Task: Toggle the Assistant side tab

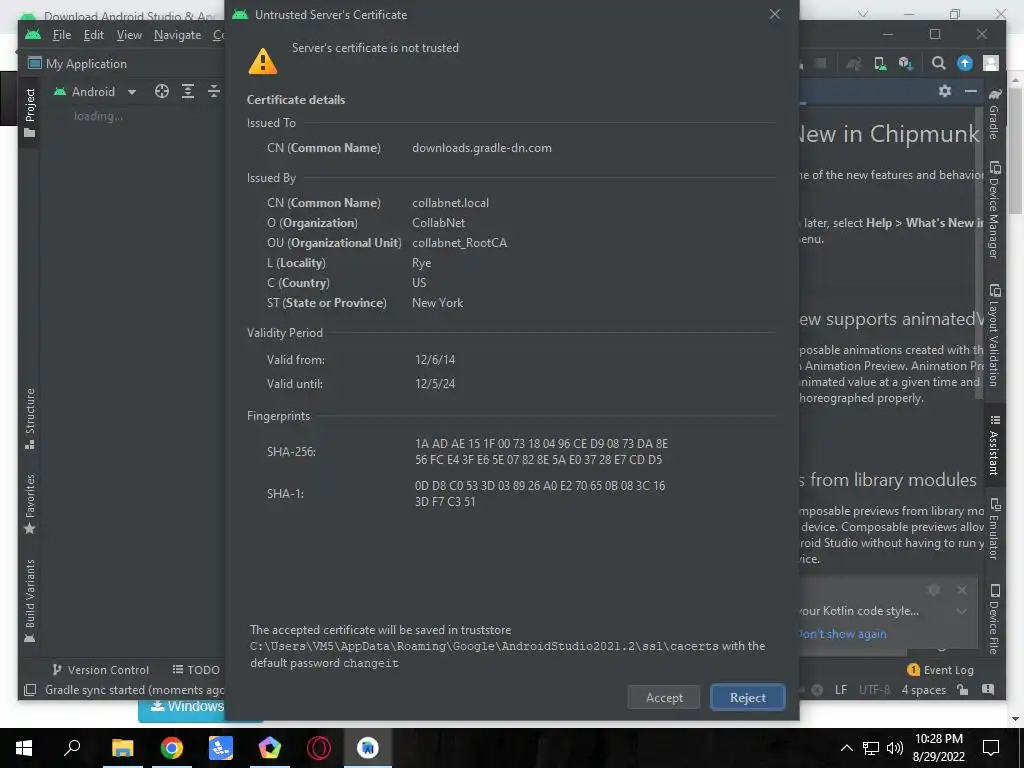Action: point(993,445)
